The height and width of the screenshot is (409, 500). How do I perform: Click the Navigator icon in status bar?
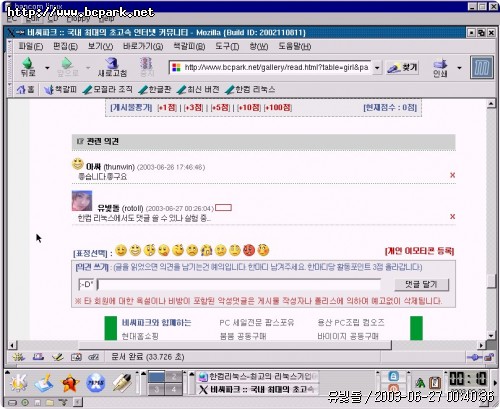pos(19,357)
